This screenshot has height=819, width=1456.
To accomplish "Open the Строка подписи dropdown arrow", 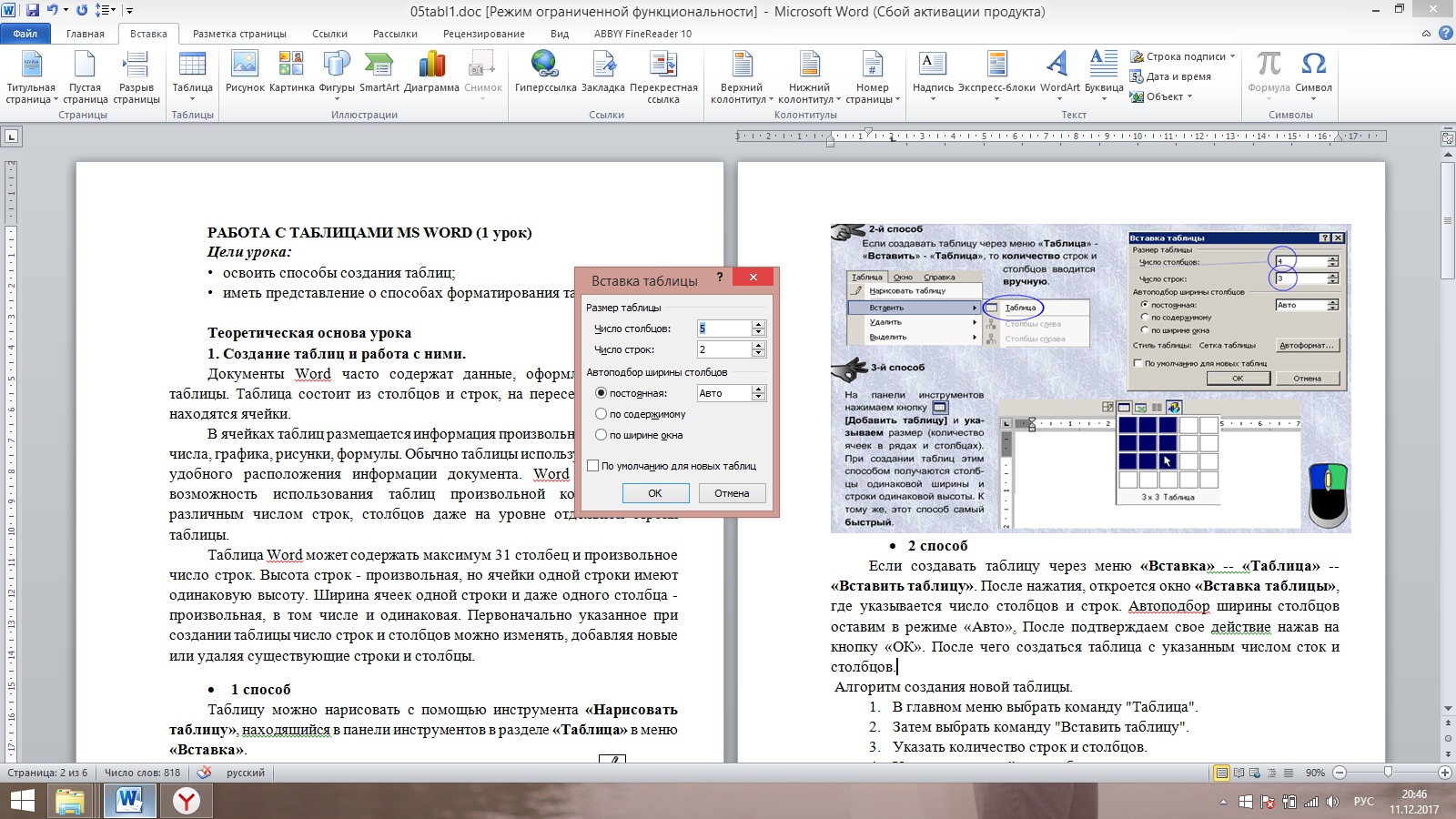I will click(x=1233, y=56).
